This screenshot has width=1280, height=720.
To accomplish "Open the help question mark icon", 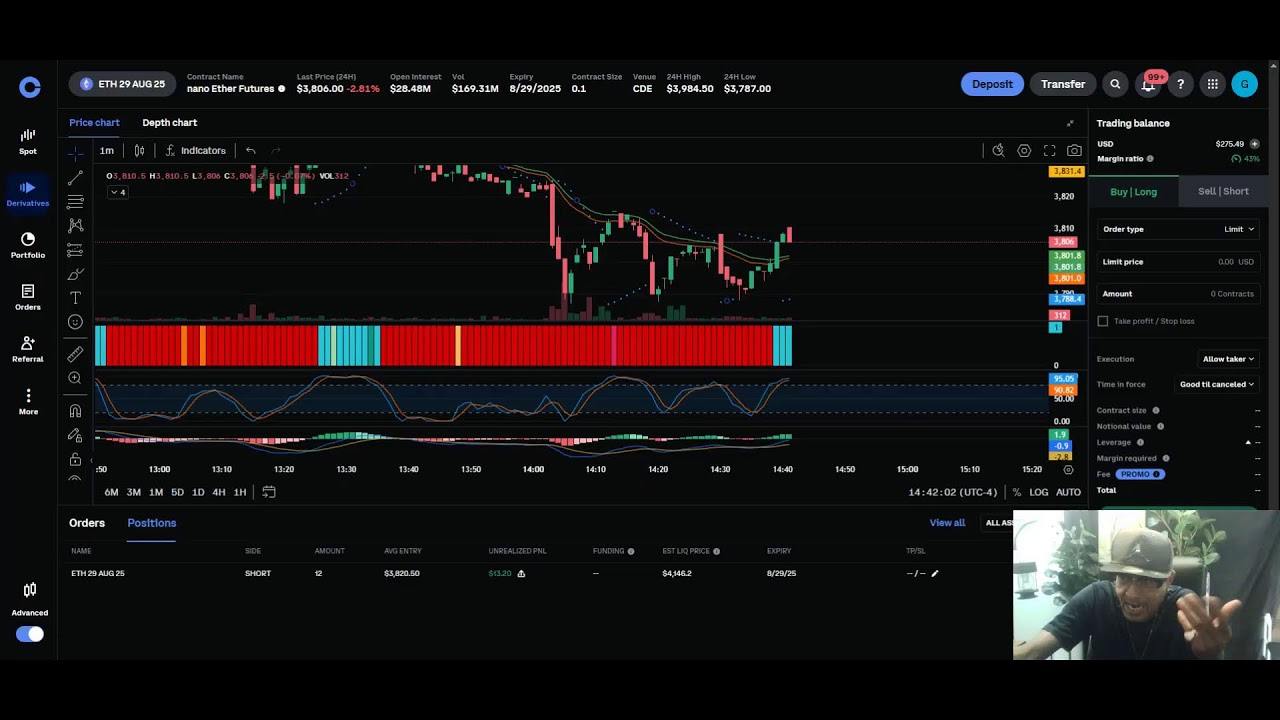I will coord(1180,85).
